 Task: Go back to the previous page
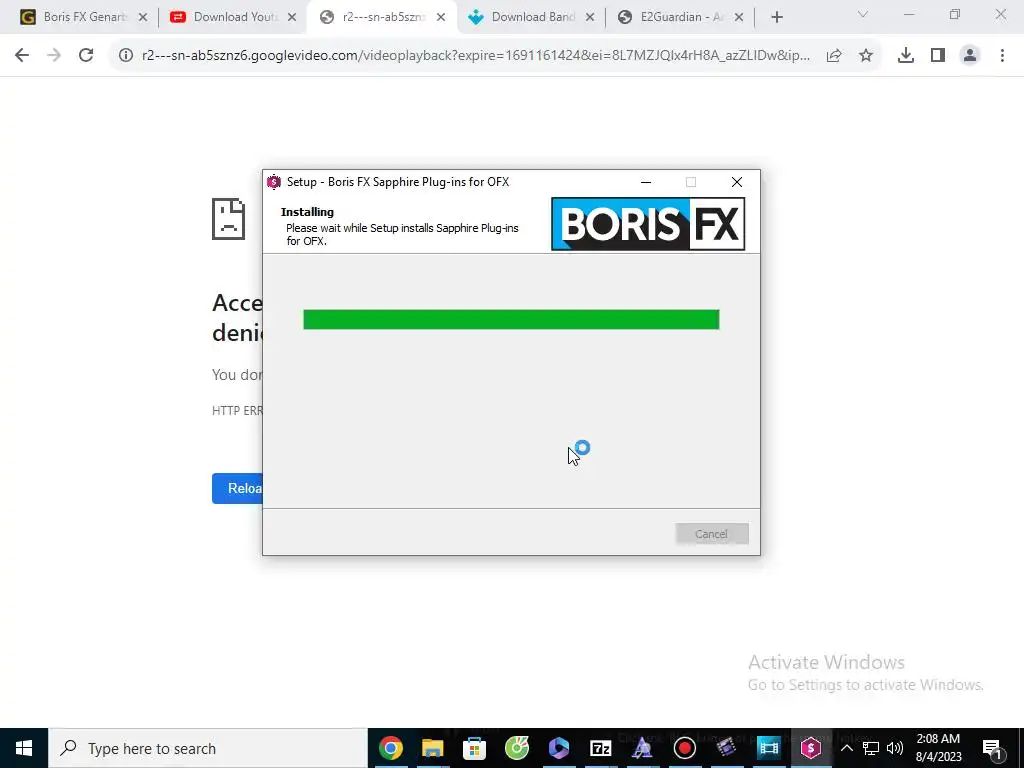coord(22,56)
